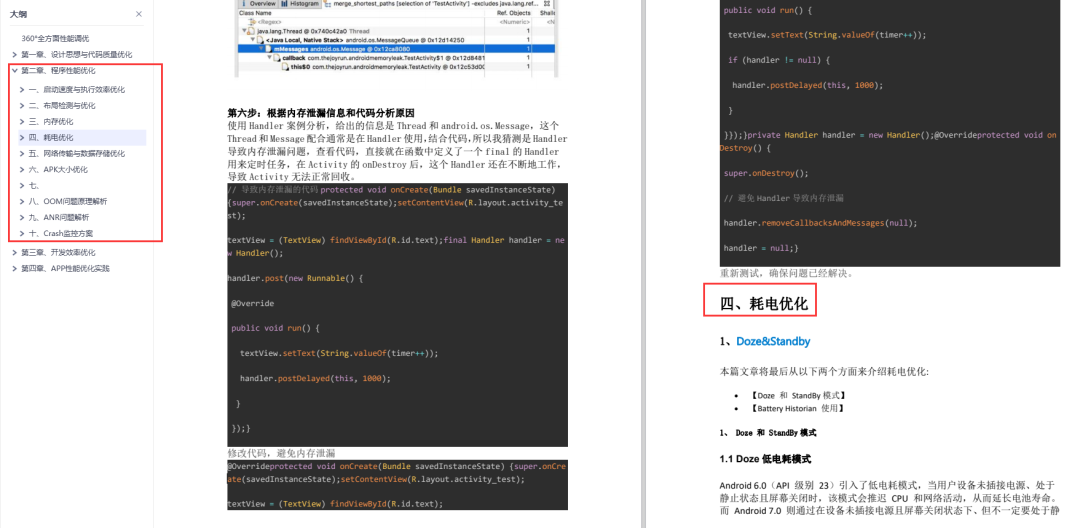Click text 重新测试，确保问题已经解决。
Image resolution: width=1080 pixels, height=528 pixels.
tap(787, 273)
